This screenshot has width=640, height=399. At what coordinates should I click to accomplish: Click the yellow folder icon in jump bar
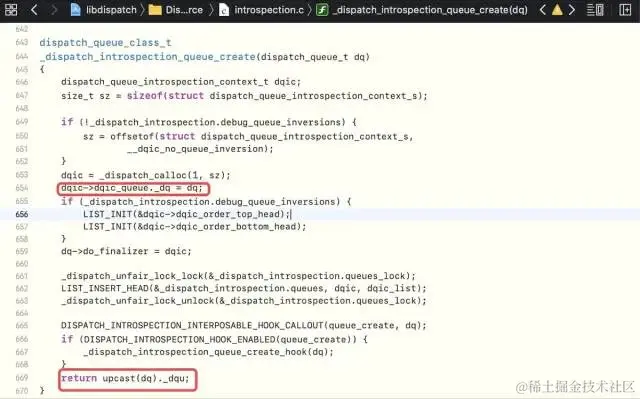tap(155, 10)
